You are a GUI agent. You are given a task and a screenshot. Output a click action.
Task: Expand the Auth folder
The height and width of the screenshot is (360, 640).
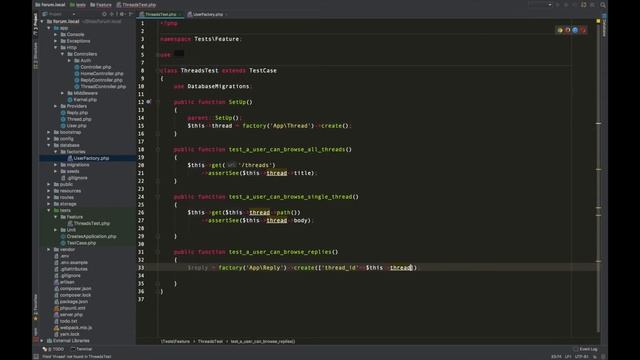point(69,60)
